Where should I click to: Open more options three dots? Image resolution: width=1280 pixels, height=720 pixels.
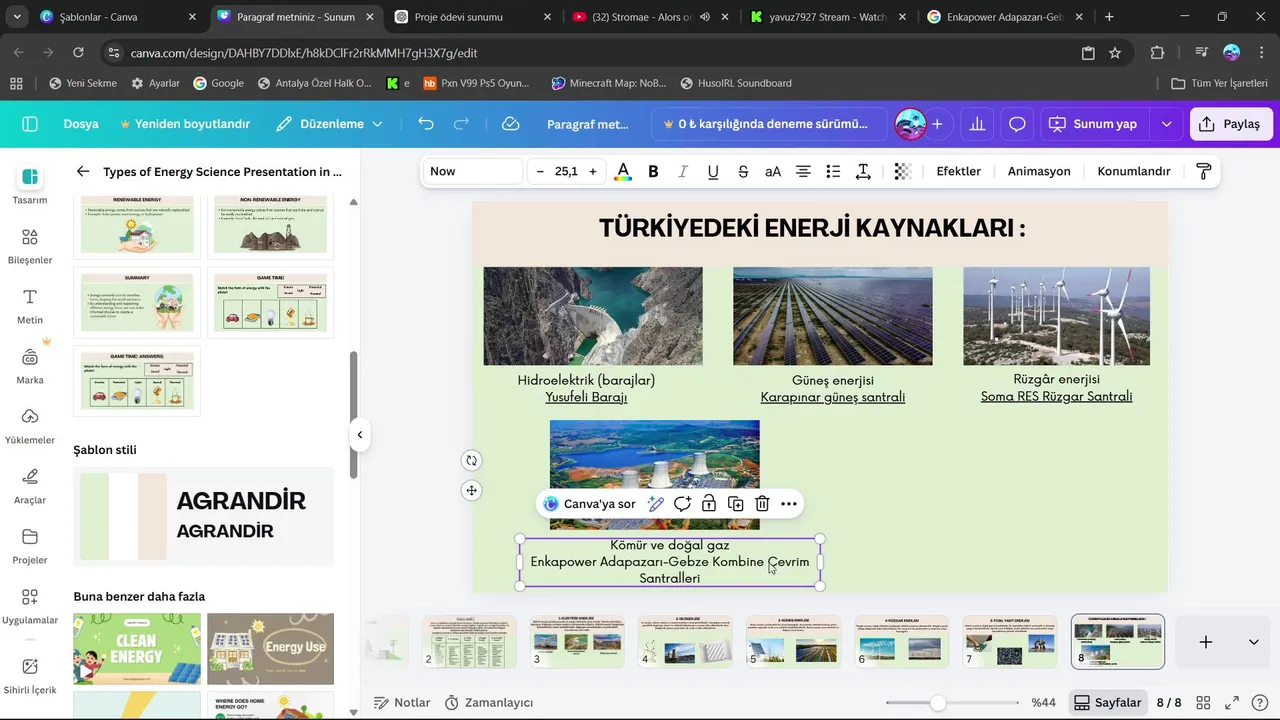pyautogui.click(x=789, y=504)
